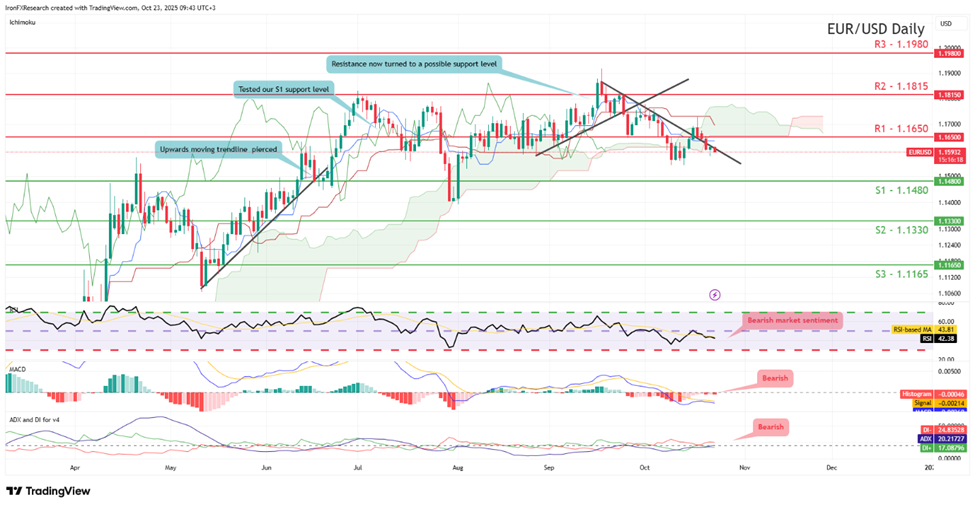Click 'Tested our S1 support level' callout
Screen dimensions: 975x507
pos(285,89)
